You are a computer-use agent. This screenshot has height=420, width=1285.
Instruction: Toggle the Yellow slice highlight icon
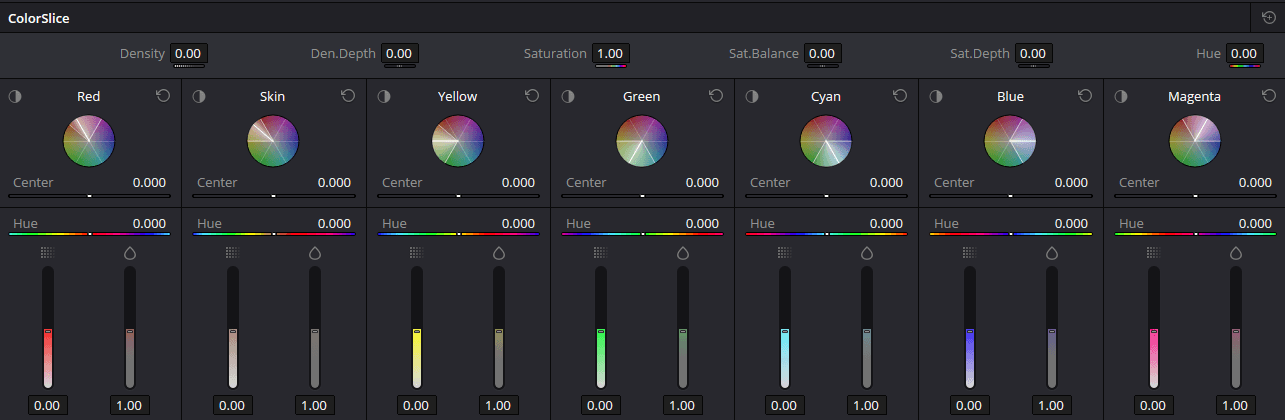[x=383, y=96]
